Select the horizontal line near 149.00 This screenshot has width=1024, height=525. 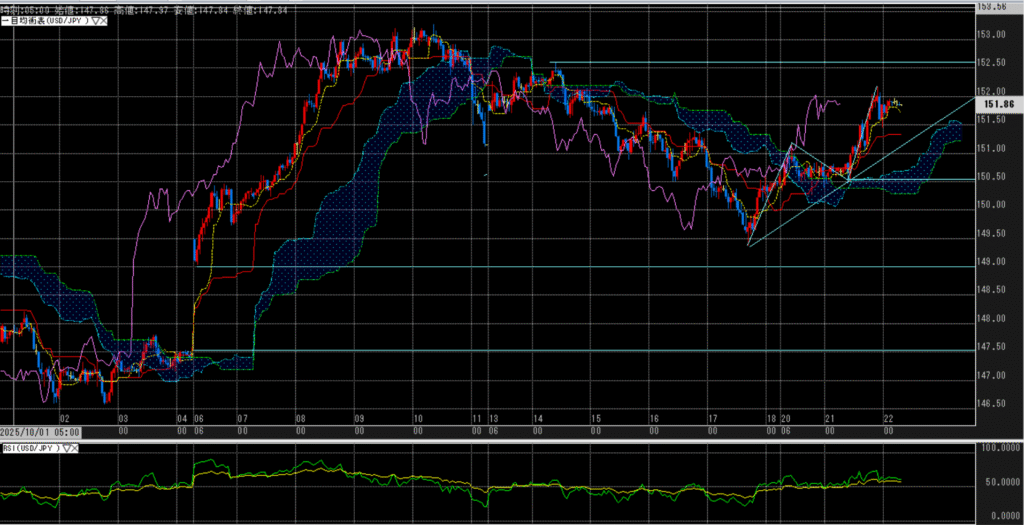[500, 267]
